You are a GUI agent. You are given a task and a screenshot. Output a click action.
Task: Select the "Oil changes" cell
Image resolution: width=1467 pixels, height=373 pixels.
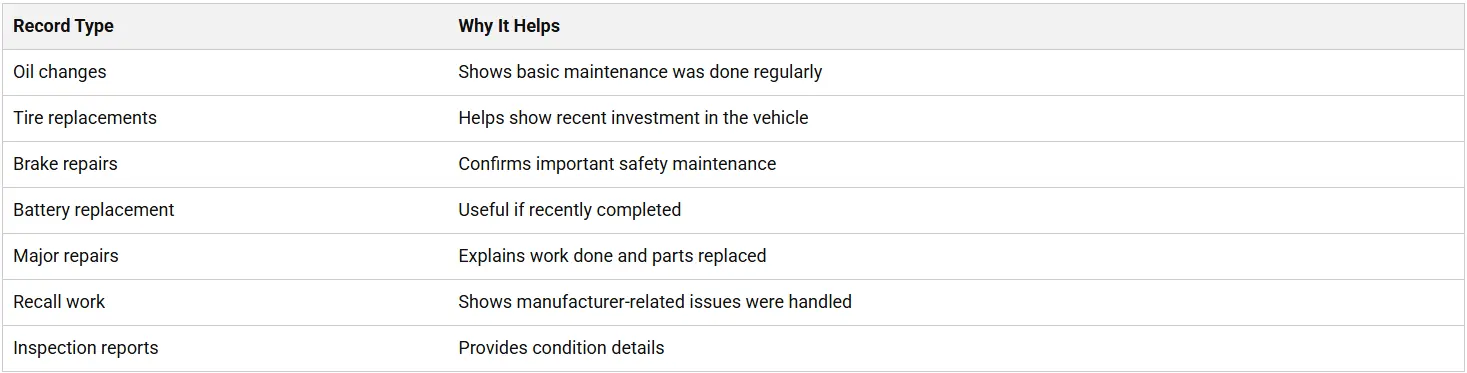tap(224, 72)
